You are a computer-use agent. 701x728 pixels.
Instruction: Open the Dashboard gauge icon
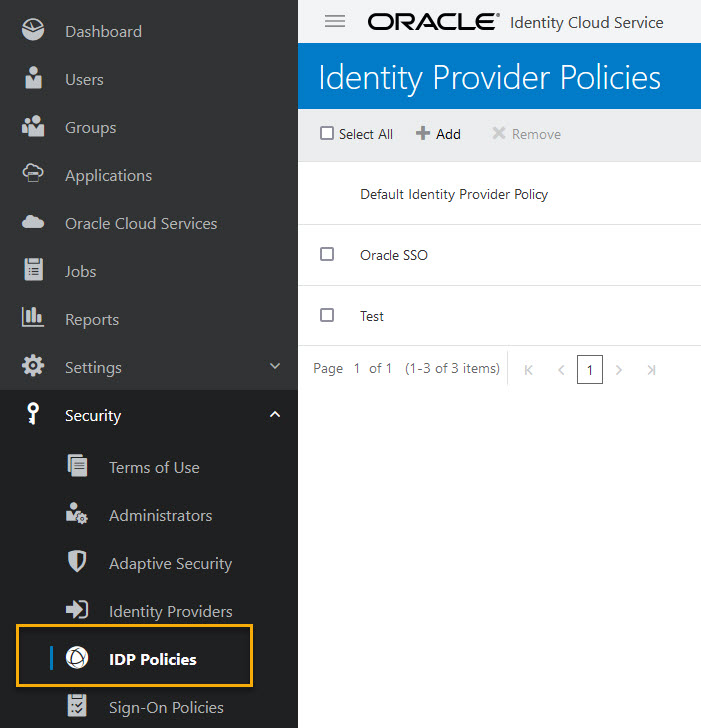(x=33, y=30)
